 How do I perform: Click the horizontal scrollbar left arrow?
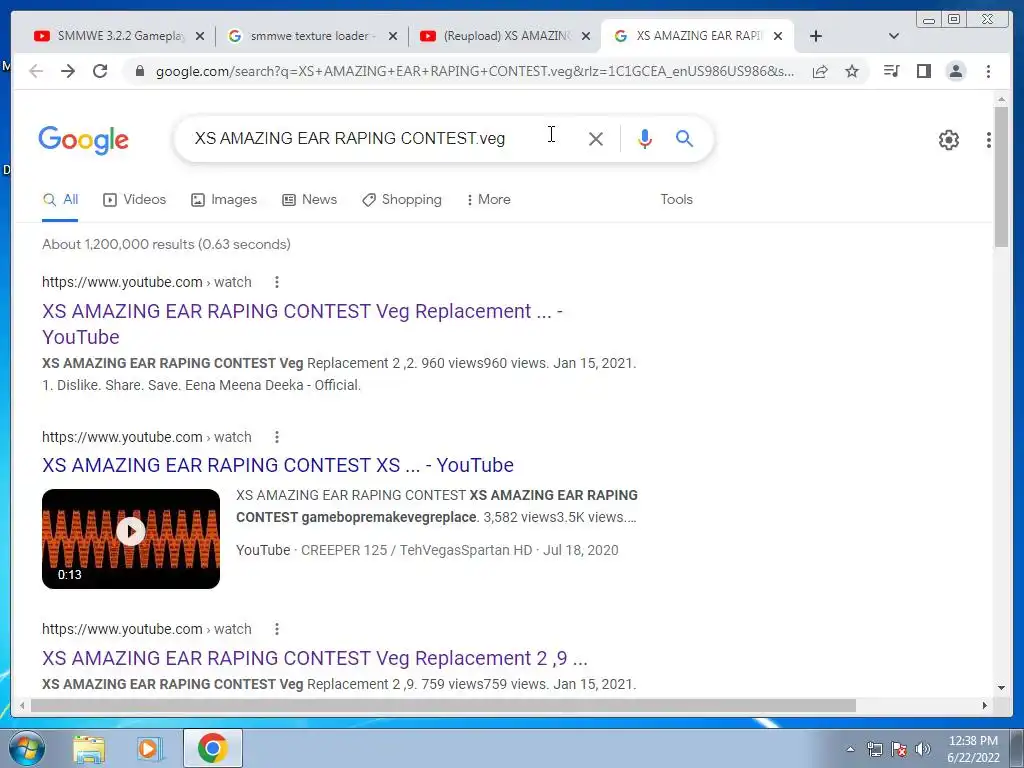(22, 705)
